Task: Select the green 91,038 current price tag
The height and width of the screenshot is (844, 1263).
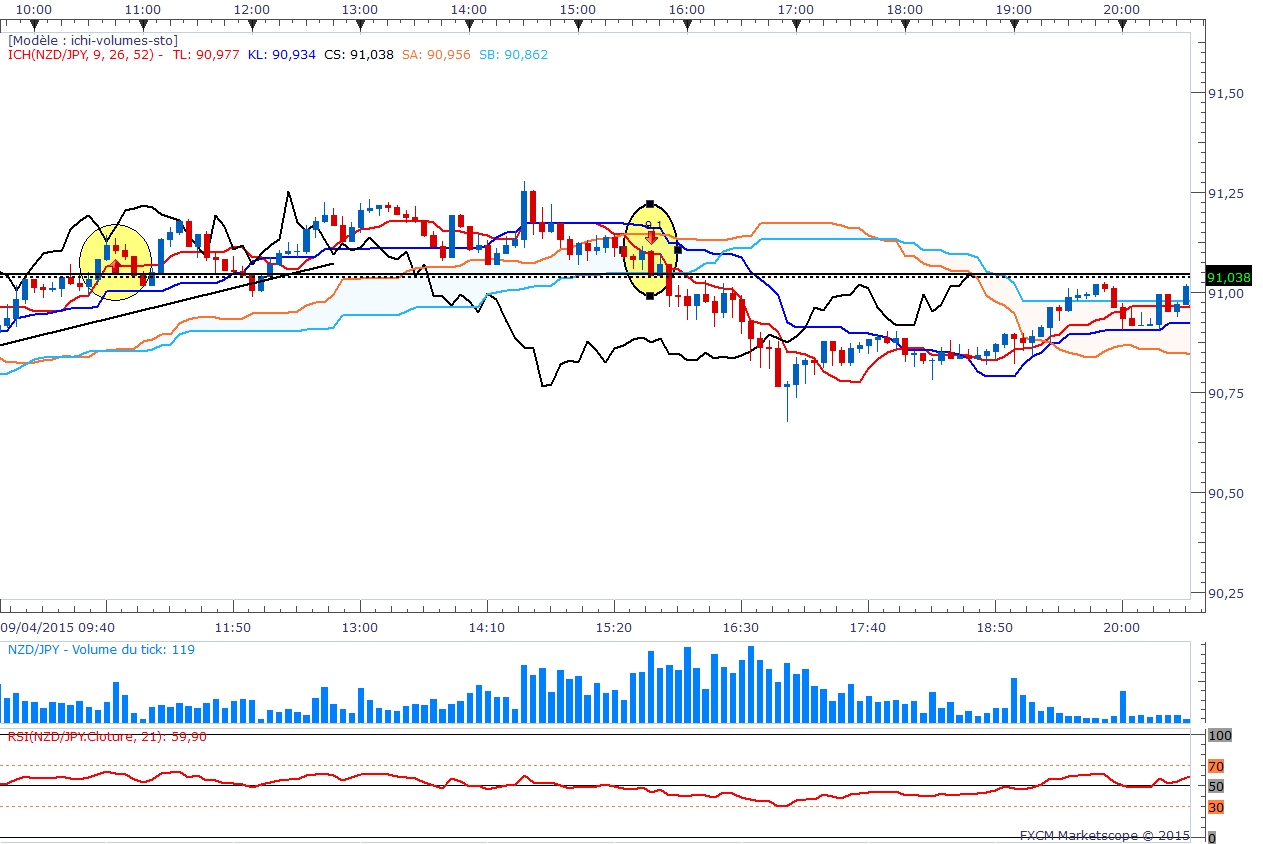Action: coord(1229,277)
